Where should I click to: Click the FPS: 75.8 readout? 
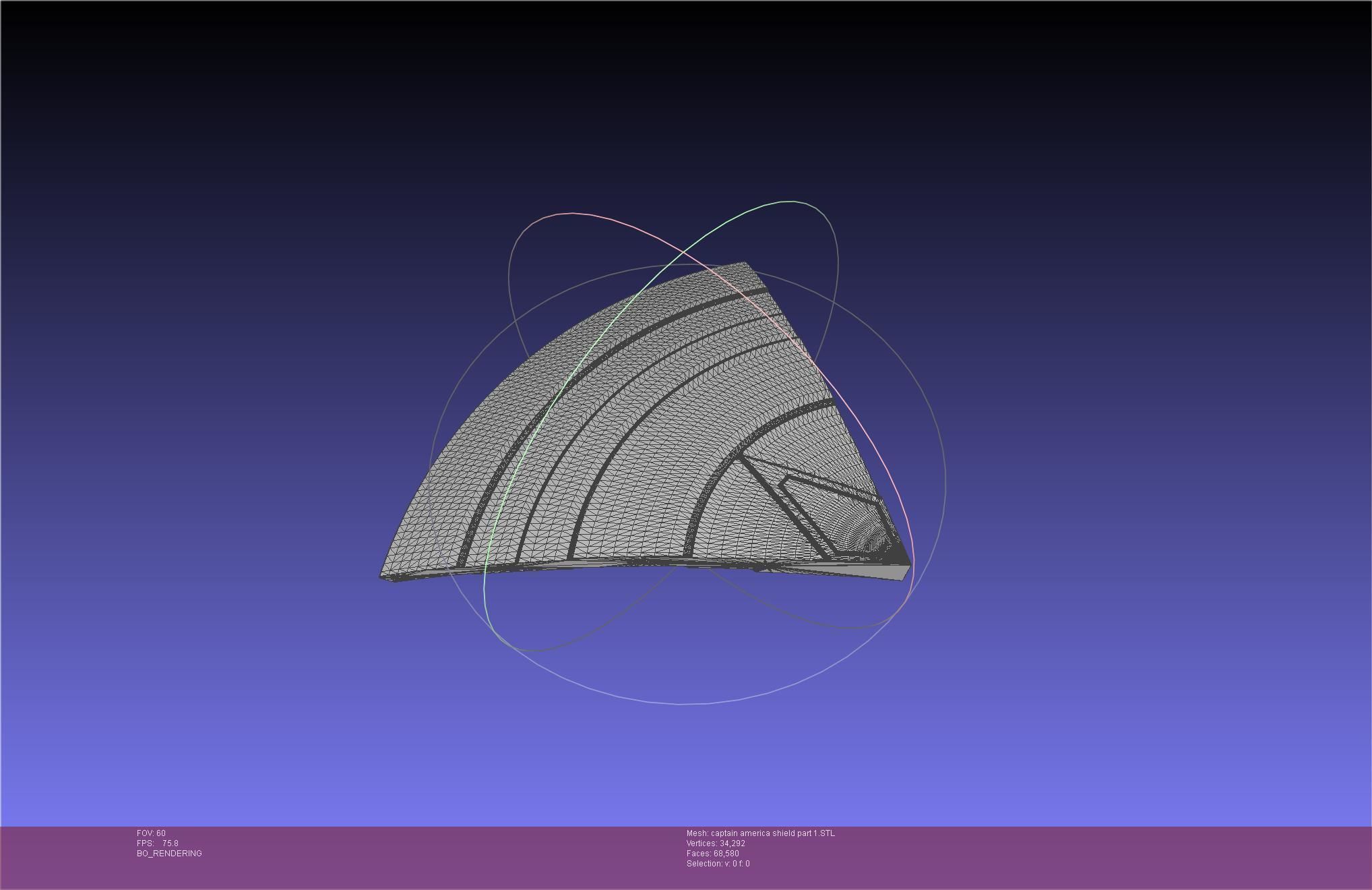pyautogui.click(x=158, y=843)
